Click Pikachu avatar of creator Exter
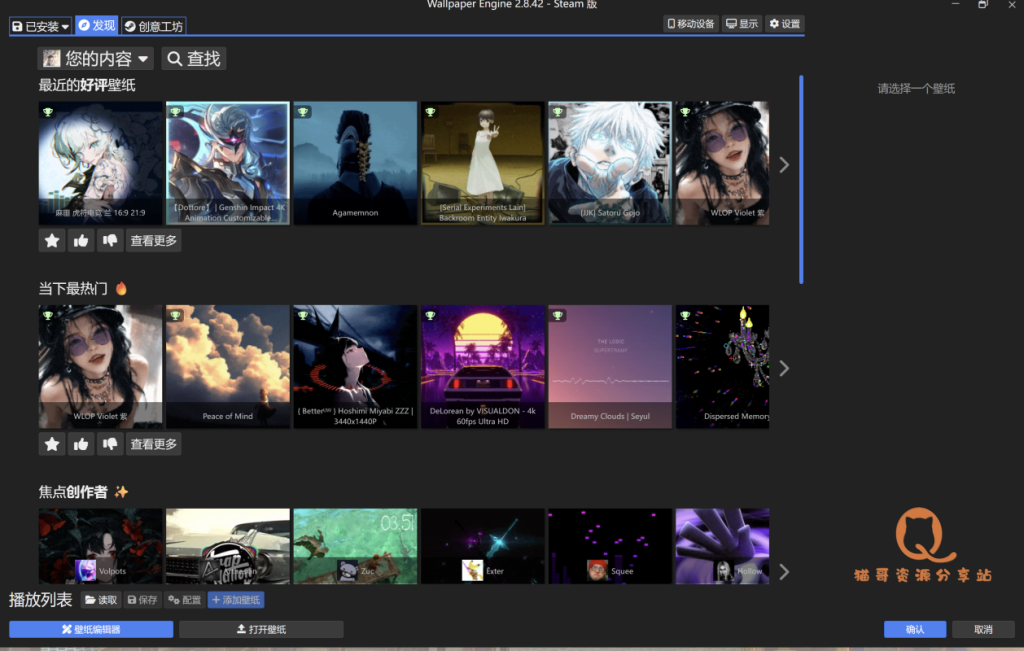The width and height of the screenshot is (1024, 651). tap(472, 570)
